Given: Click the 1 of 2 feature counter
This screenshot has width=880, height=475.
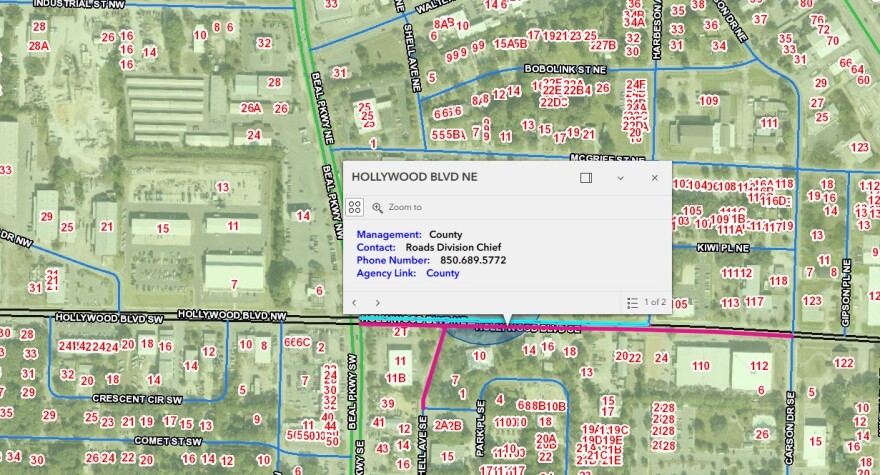Looking at the screenshot, I should coord(655,302).
